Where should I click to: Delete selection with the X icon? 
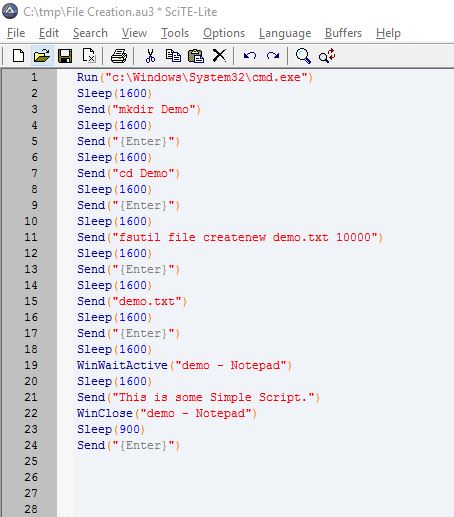(x=219, y=55)
